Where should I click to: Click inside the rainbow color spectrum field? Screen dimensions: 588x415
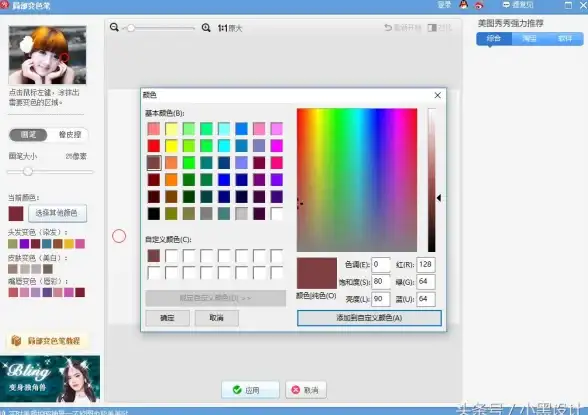[357, 180]
